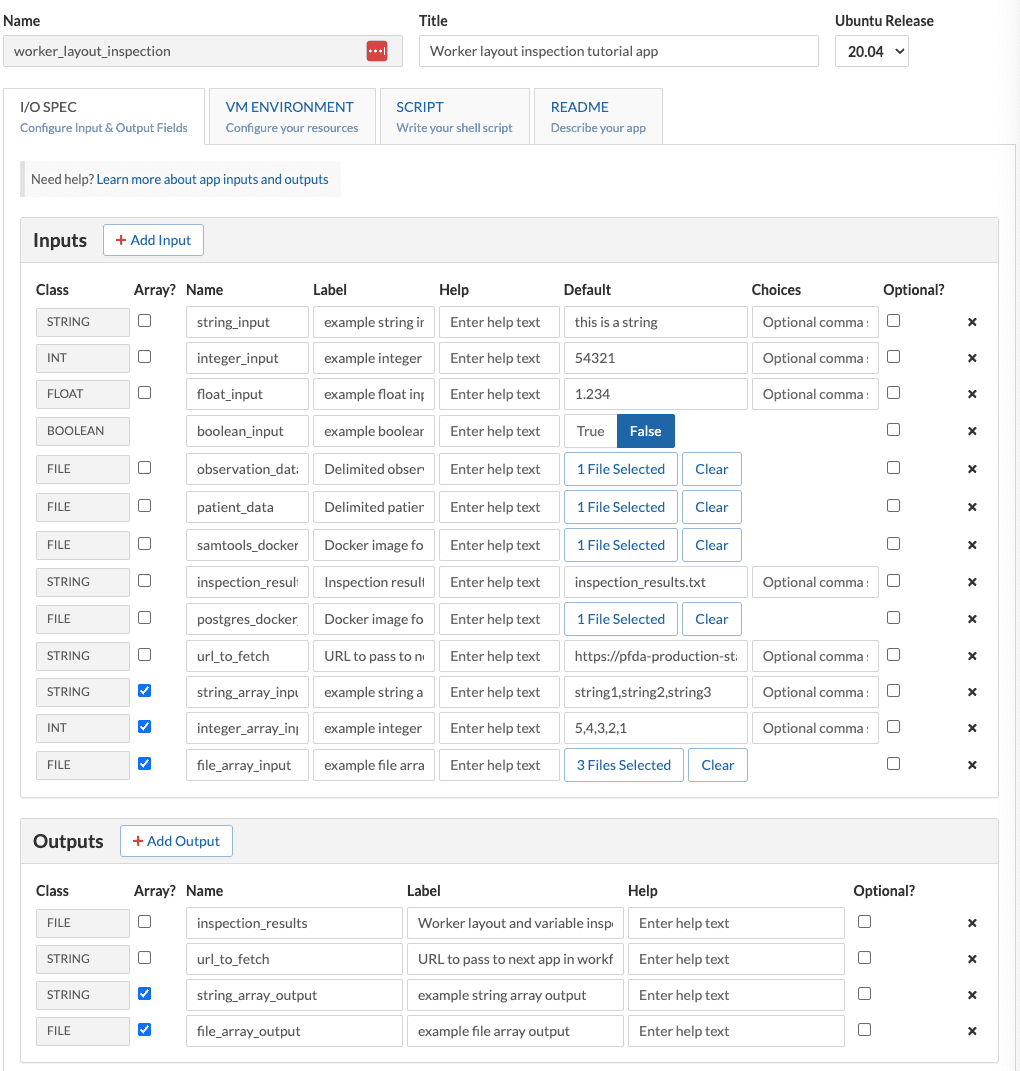The width and height of the screenshot is (1020, 1071).
Task: Click the red icon in the Name field
Action: [377, 51]
